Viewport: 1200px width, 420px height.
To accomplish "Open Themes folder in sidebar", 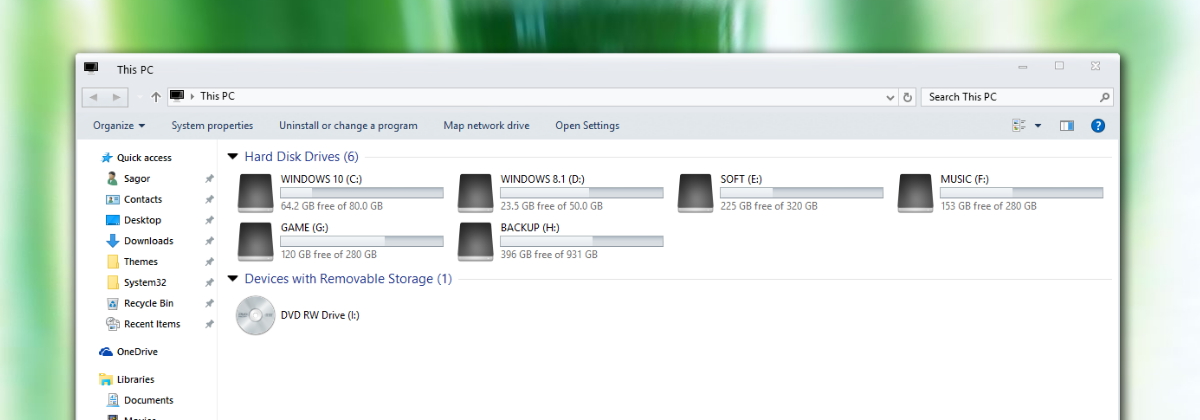I will pyautogui.click(x=141, y=262).
